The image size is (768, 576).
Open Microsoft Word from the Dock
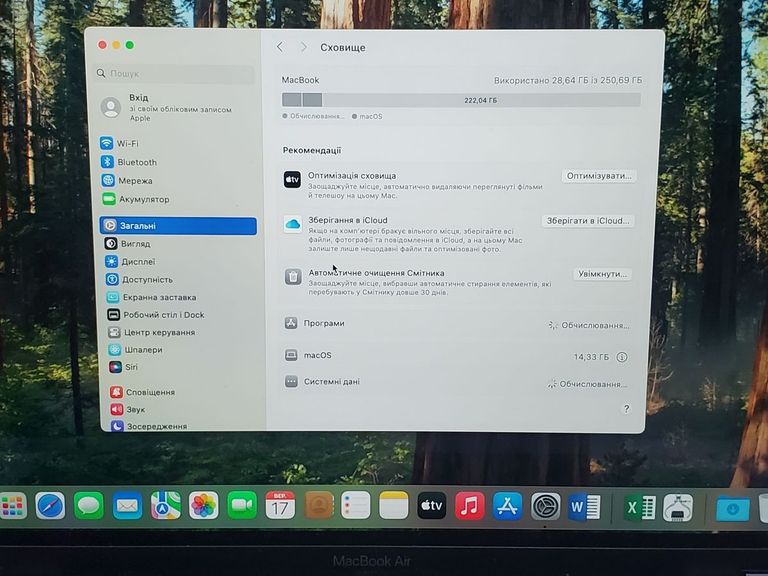point(584,507)
